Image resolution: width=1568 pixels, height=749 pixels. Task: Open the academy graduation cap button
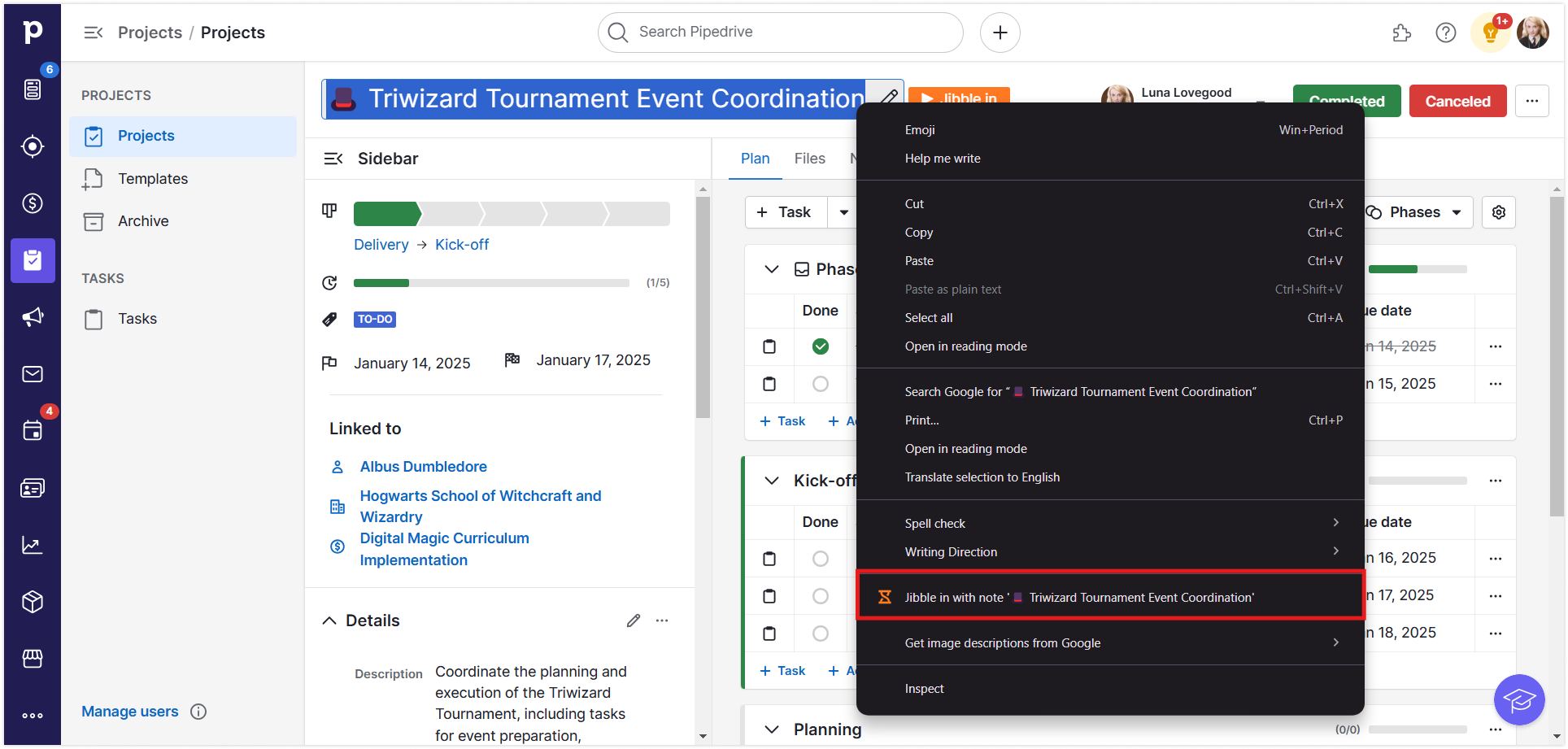click(x=1519, y=699)
